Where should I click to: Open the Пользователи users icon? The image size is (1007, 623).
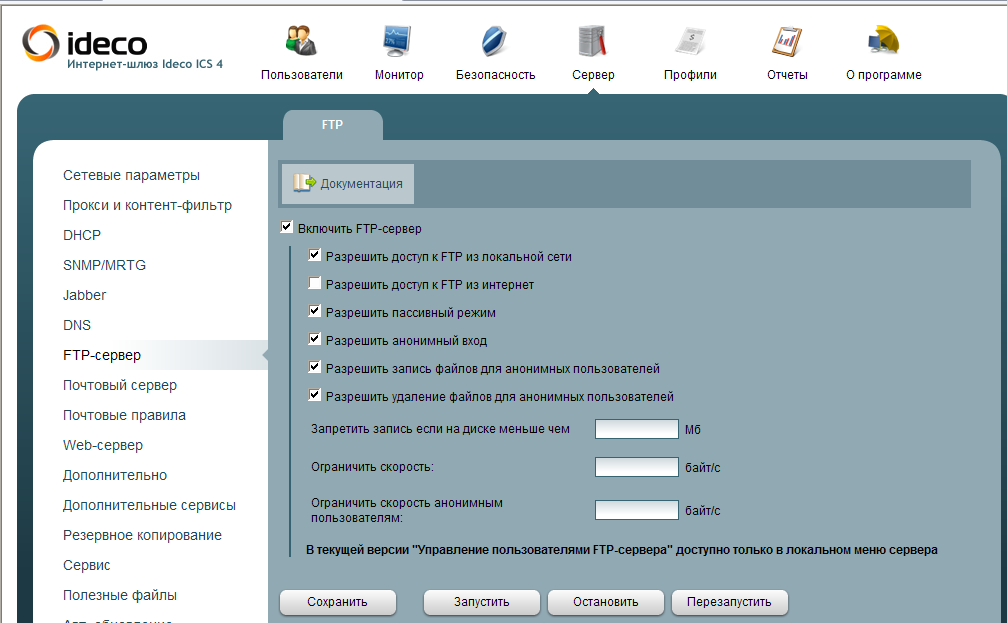tap(301, 41)
